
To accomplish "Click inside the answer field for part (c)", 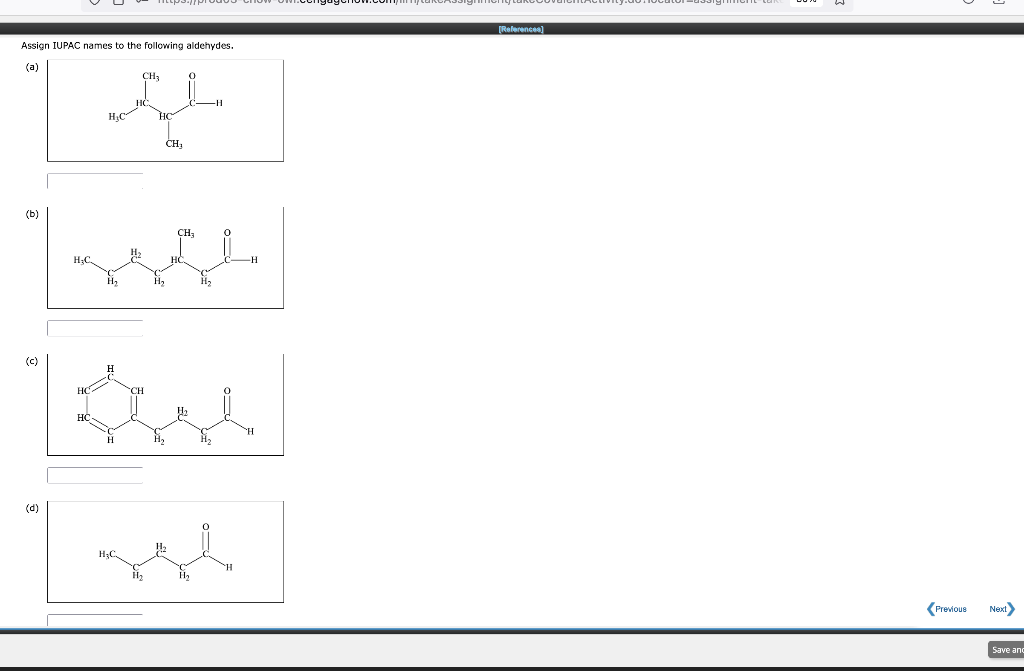I will [x=94, y=475].
